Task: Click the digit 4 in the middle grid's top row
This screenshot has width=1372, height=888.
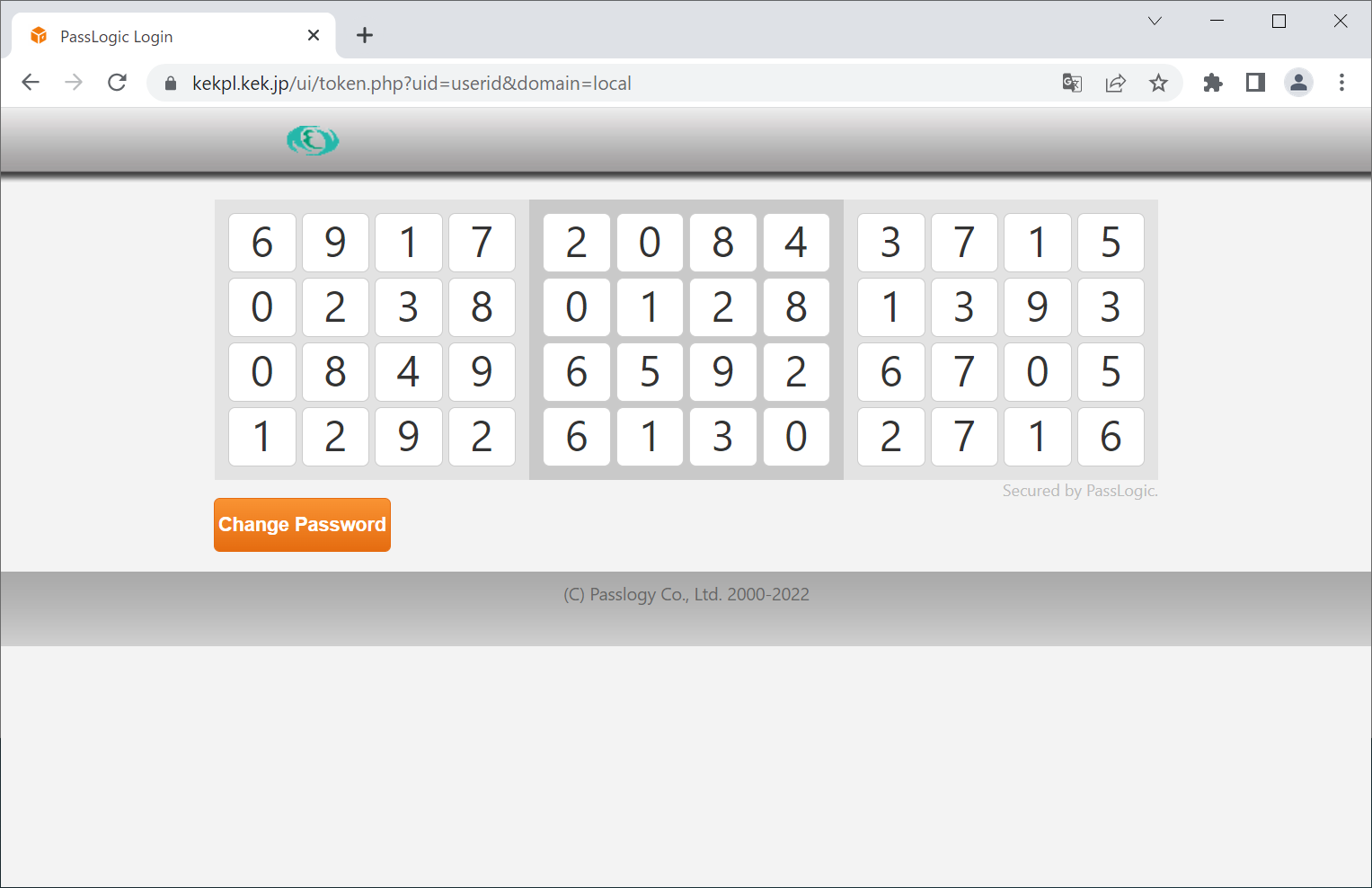Action: click(796, 243)
